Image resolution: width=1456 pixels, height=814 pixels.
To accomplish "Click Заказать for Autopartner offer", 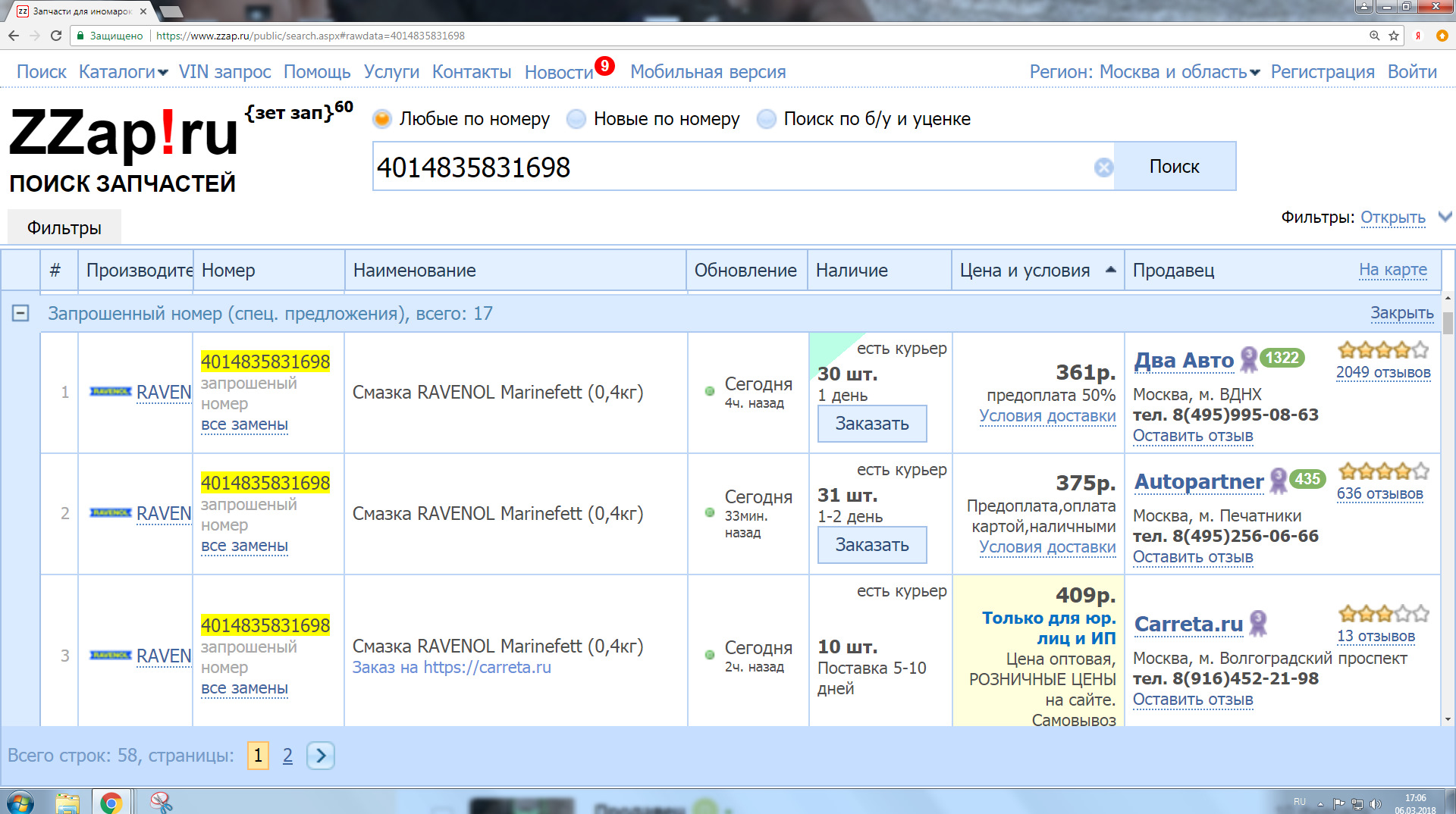I will (x=872, y=545).
